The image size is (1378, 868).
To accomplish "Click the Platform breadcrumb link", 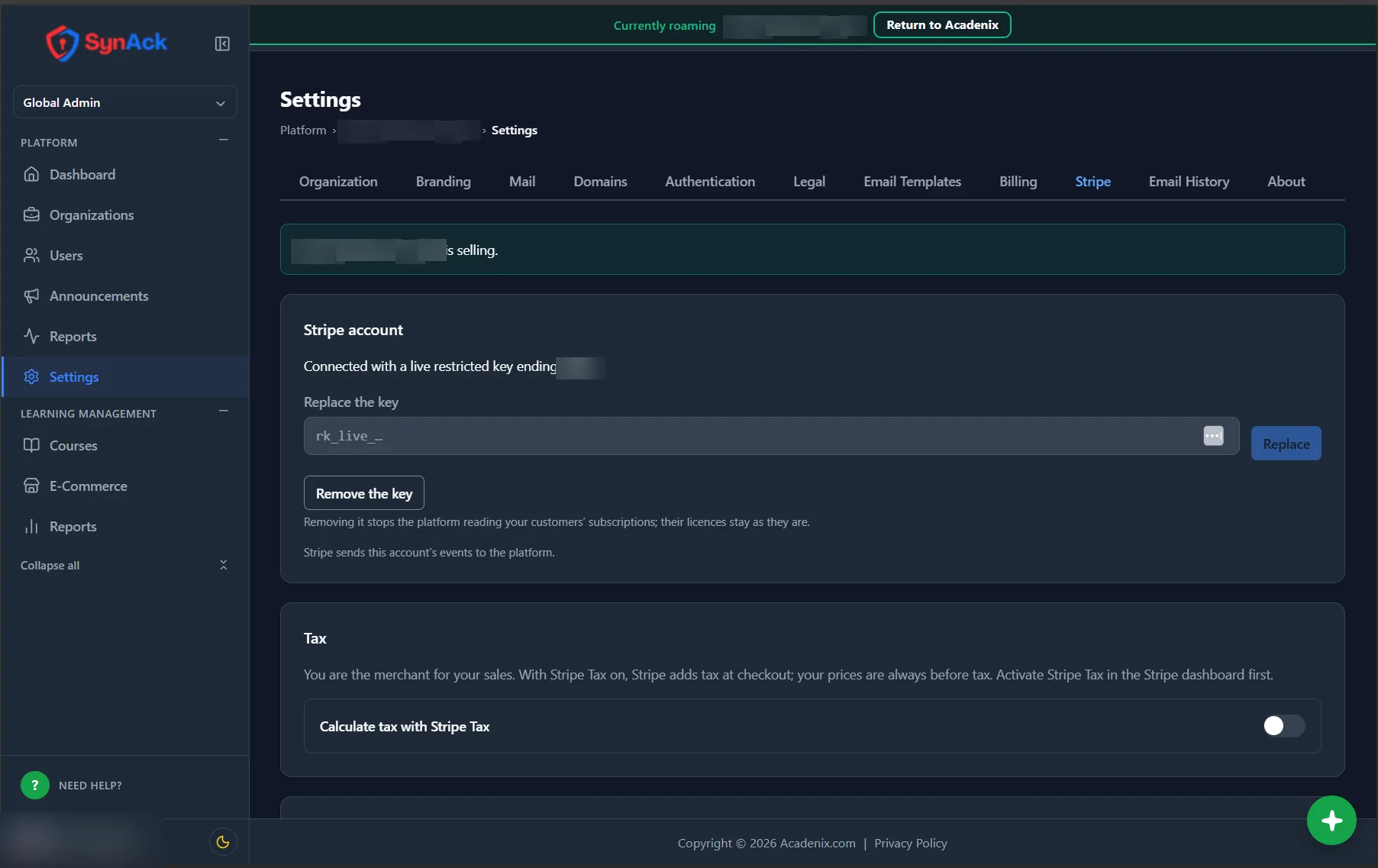I will (303, 130).
